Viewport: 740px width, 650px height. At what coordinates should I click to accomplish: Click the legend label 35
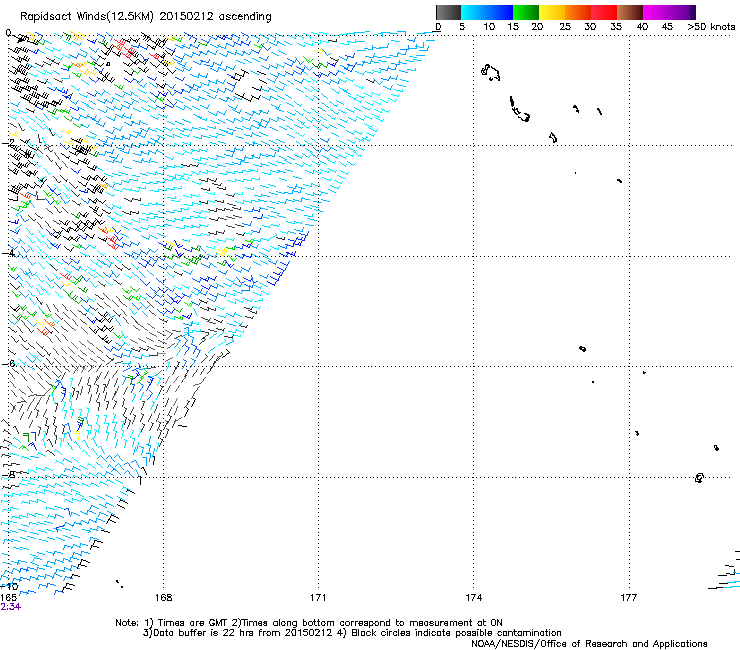(x=616, y=27)
